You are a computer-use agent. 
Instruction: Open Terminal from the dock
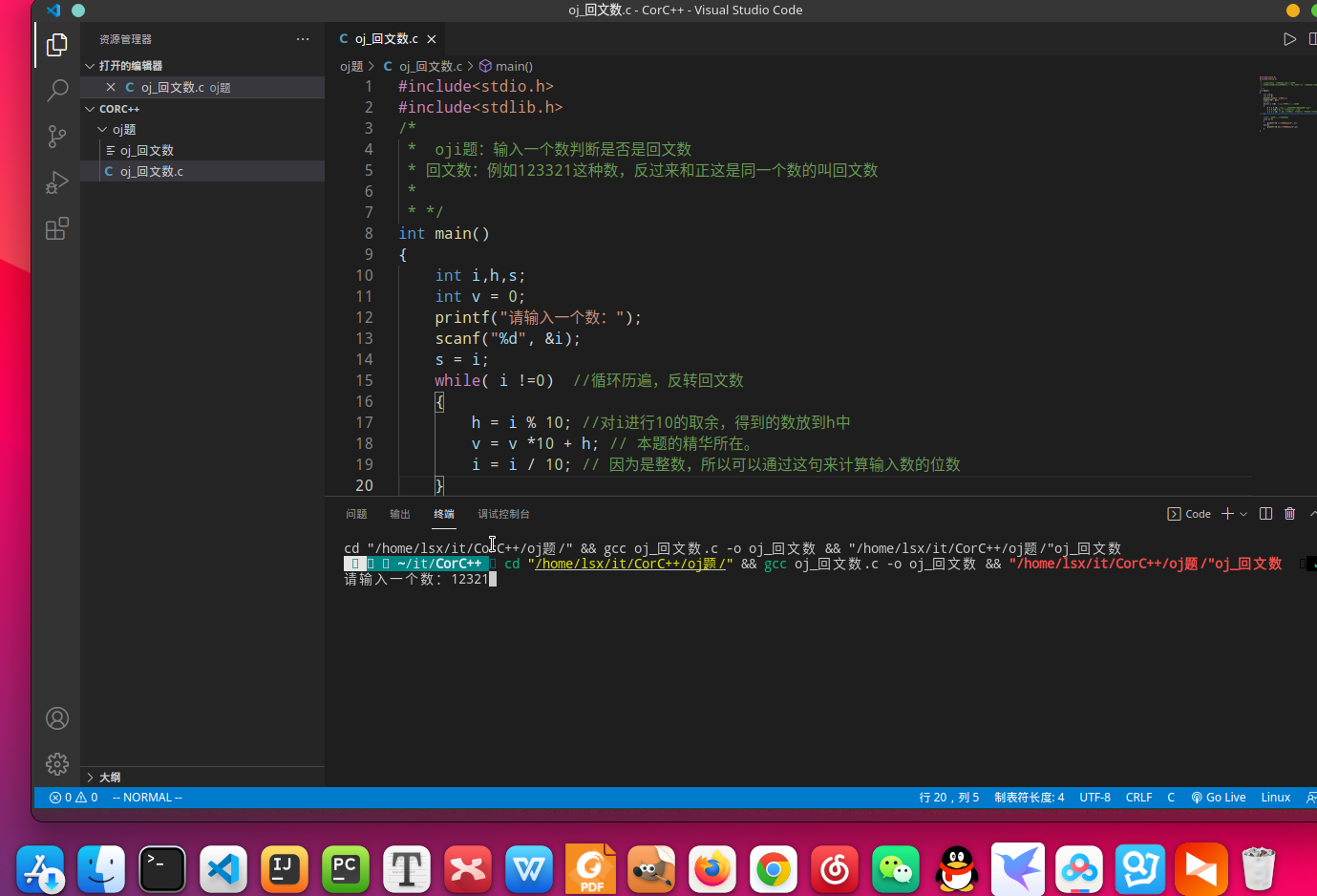[x=162, y=869]
